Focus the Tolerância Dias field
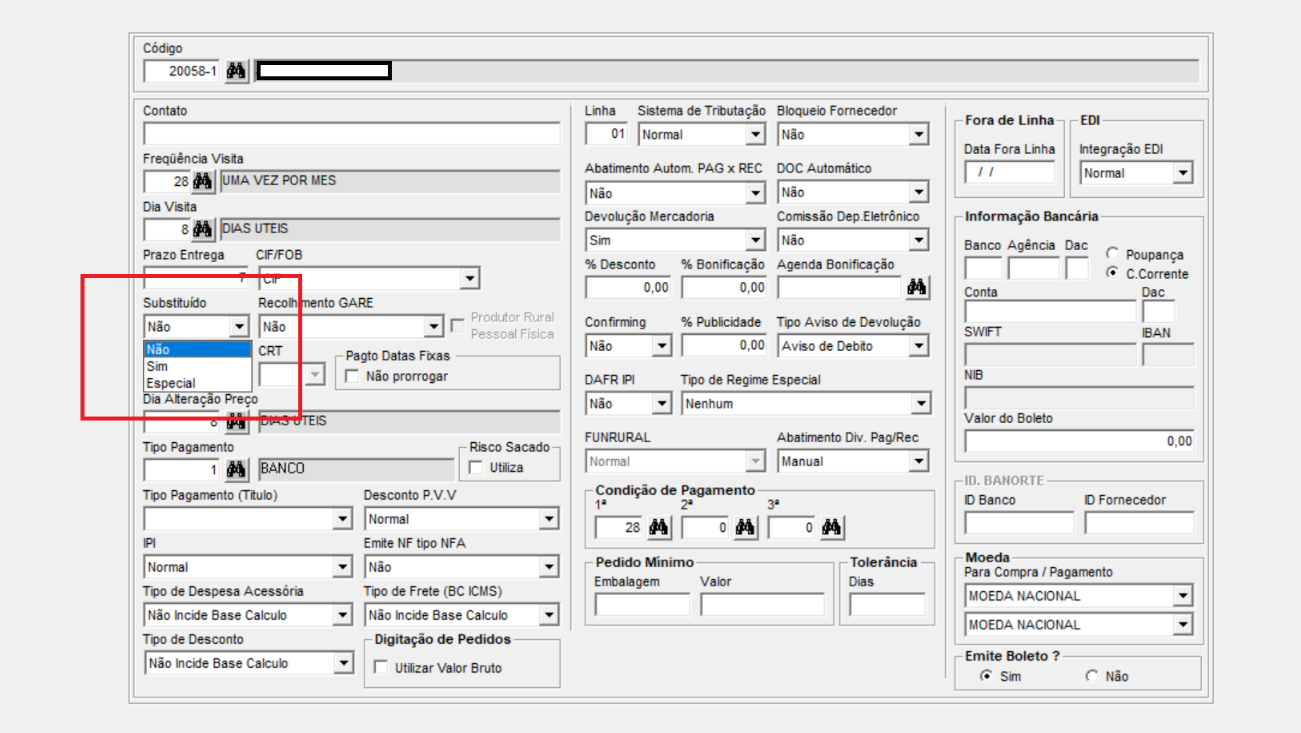Screen dimensions: 1301x733 point(887,604)
